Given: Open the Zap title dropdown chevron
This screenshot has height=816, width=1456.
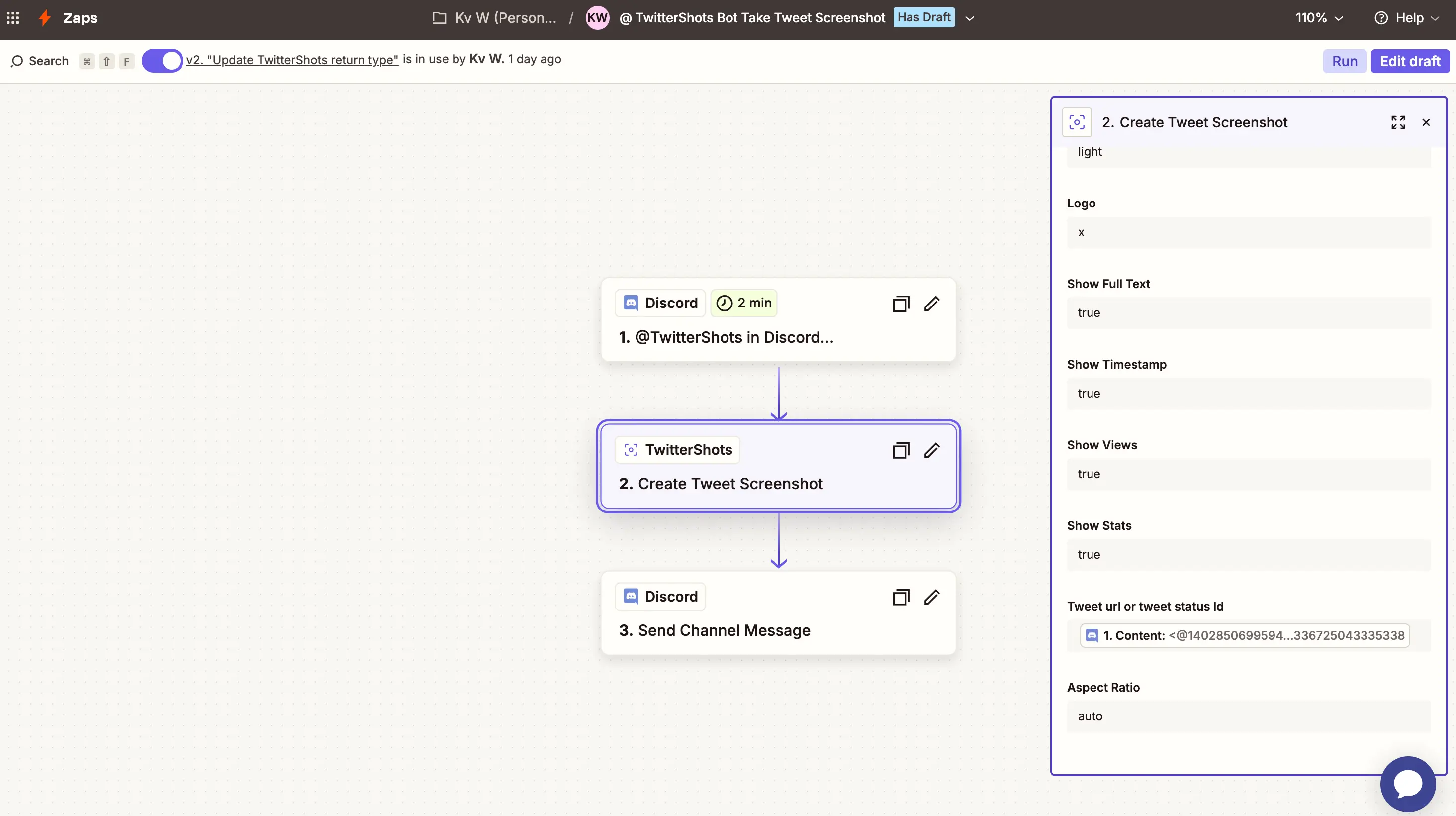Looking at the screenshot, I should tap(969, 18).
